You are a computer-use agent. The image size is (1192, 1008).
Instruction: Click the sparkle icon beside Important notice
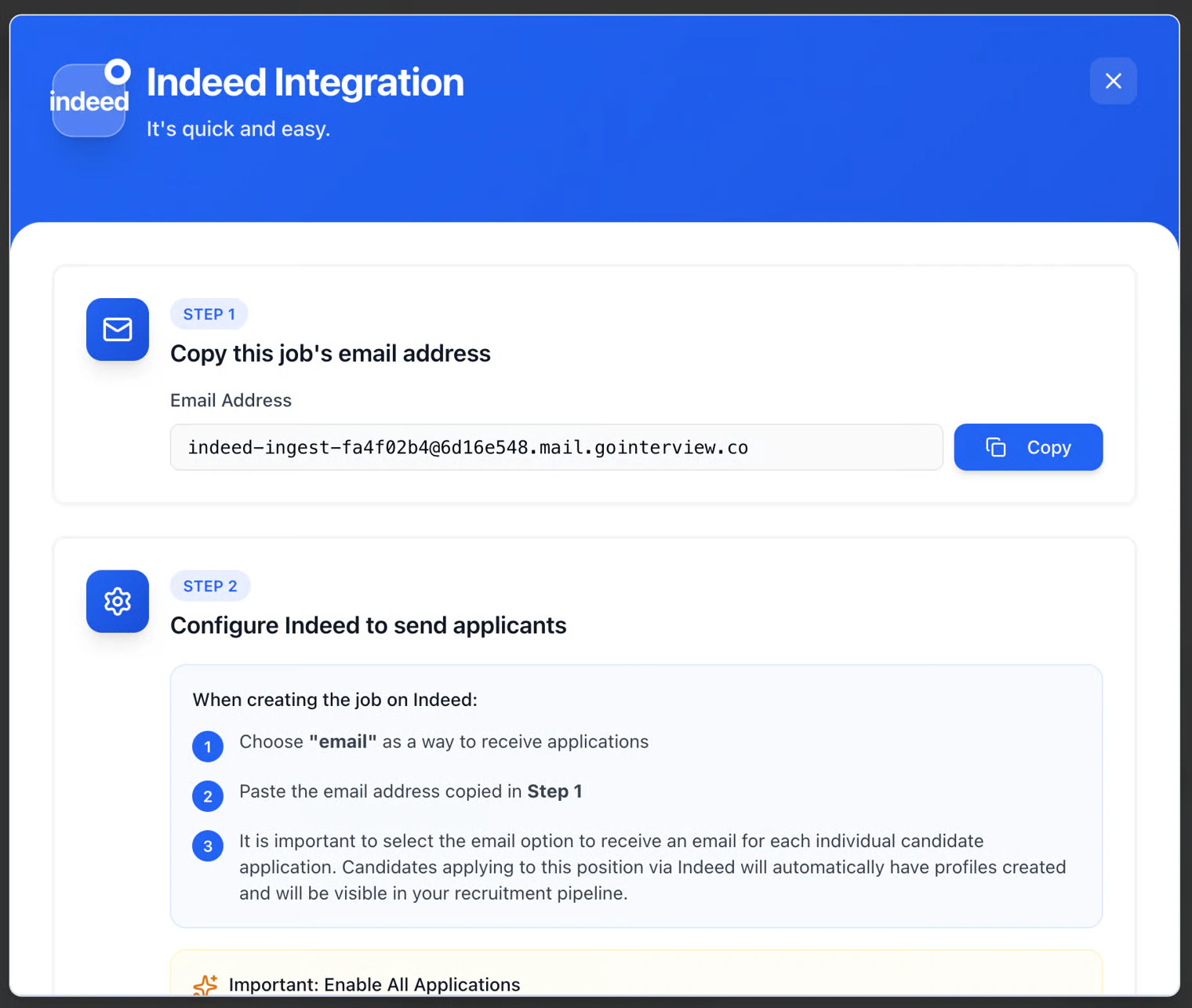tap(205, 984)
